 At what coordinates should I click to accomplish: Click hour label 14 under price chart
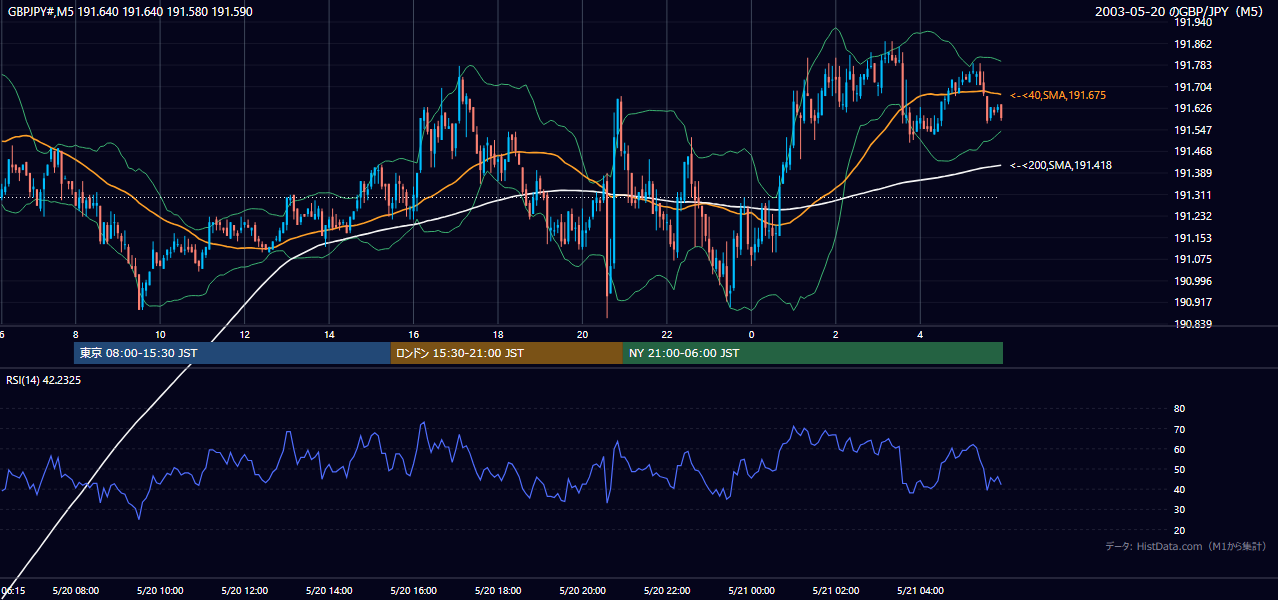pos(329,335)
